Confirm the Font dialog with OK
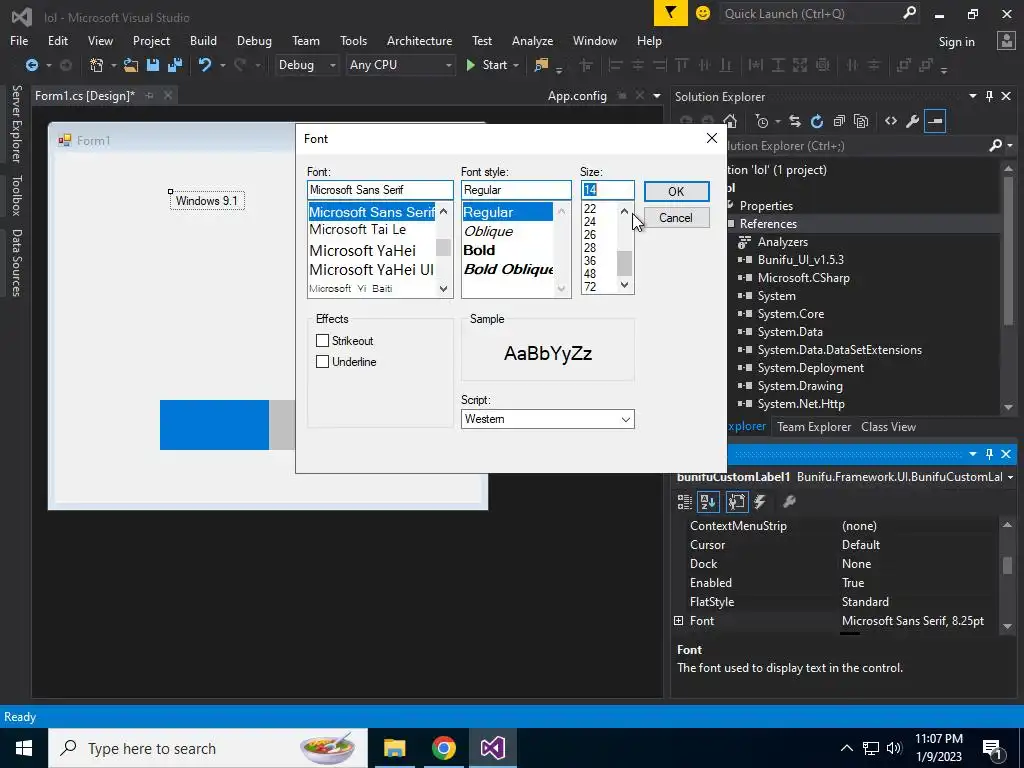1024x768 pixels. 676,191
